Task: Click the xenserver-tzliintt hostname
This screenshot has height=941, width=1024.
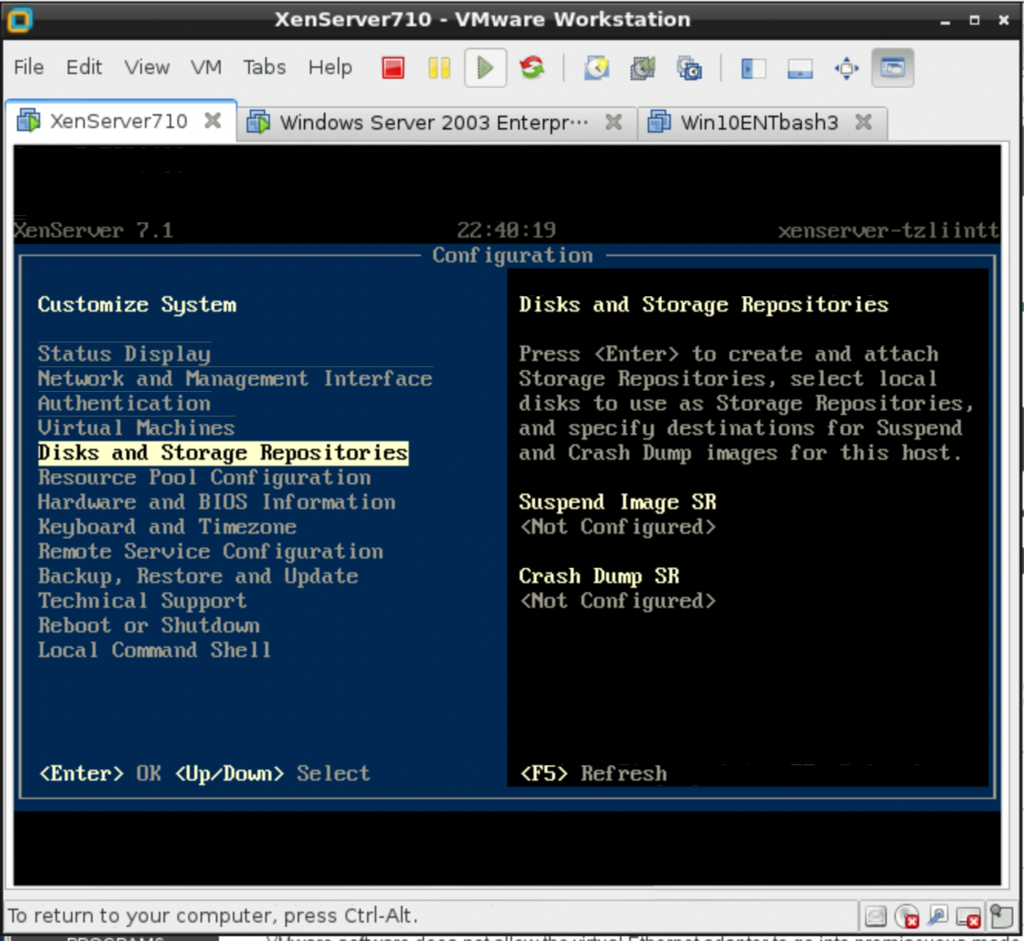Action: point(888,231)
